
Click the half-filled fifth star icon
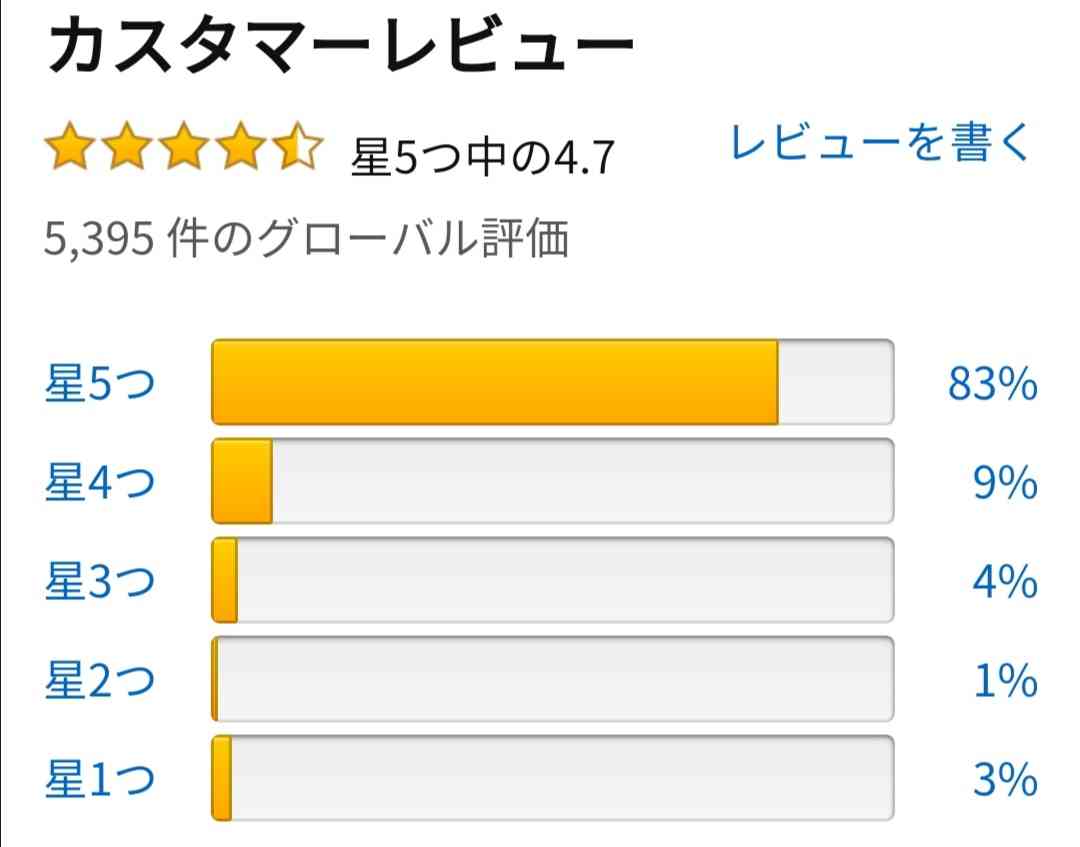tap(298, 145)
